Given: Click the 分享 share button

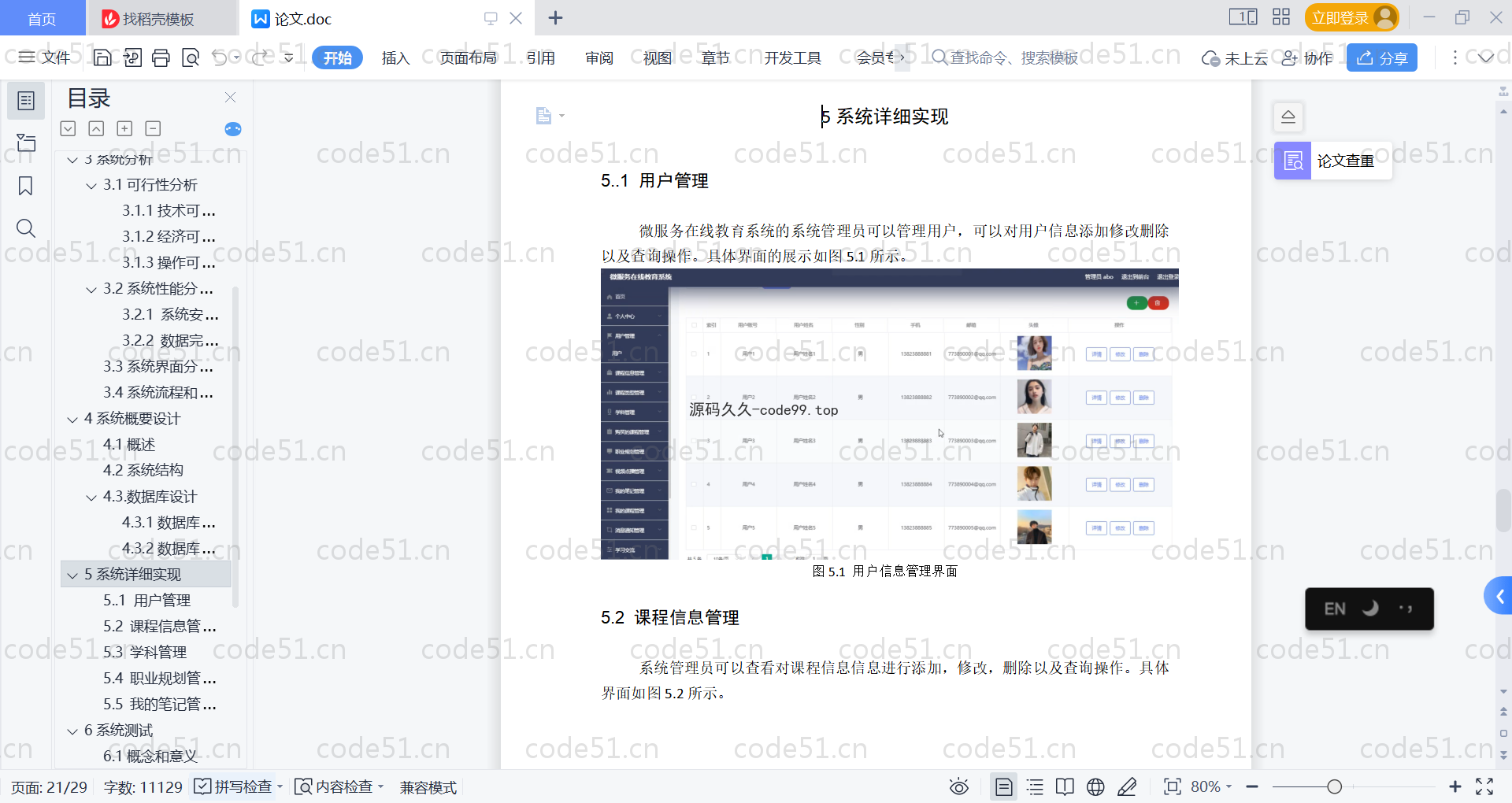Looking at the screenshot, I should (x=1382, y=57).
